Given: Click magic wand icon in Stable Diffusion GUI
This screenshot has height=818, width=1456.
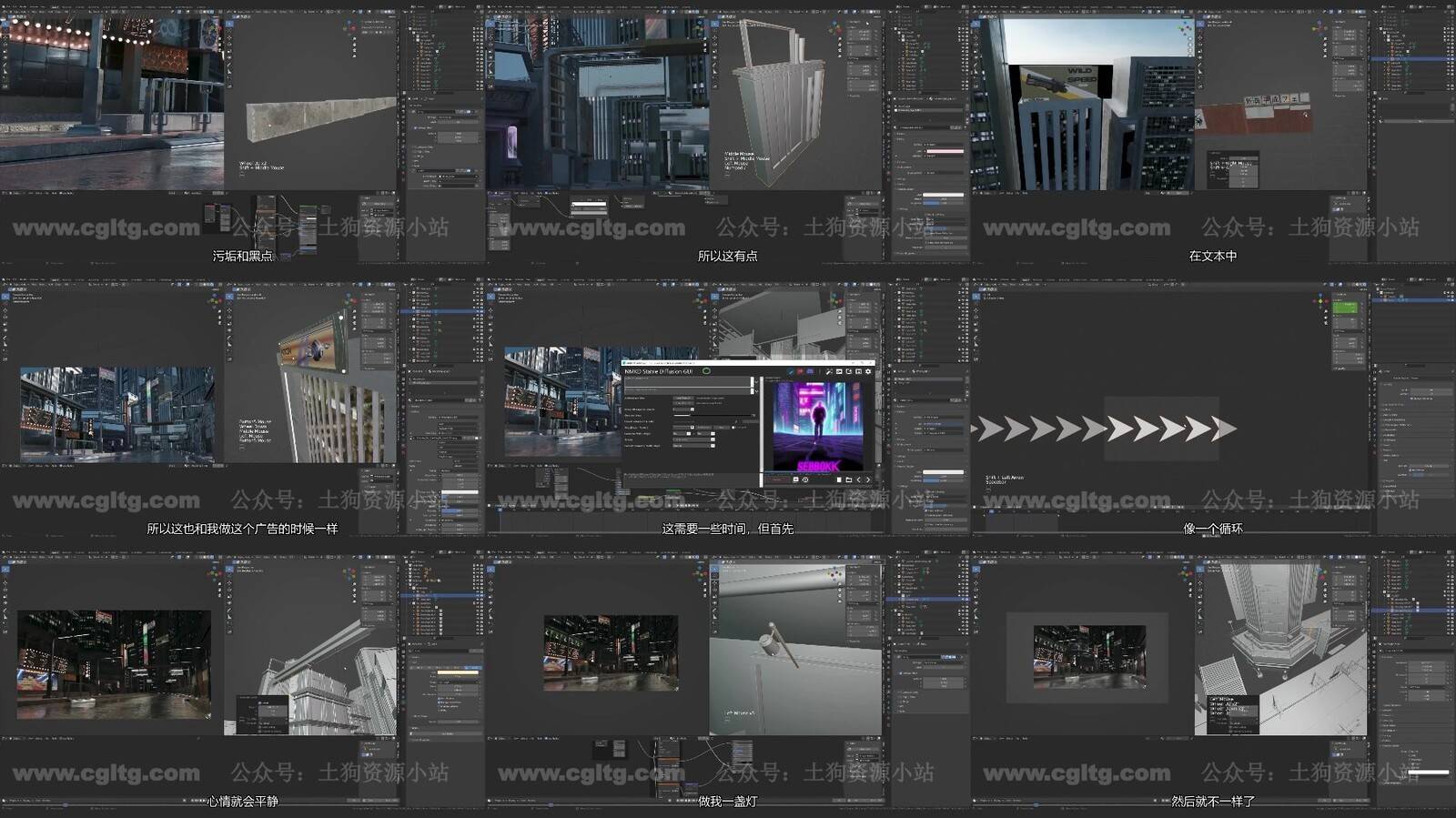Looking at the screenshot, I should pyautogui.click(x=829, y=371).
